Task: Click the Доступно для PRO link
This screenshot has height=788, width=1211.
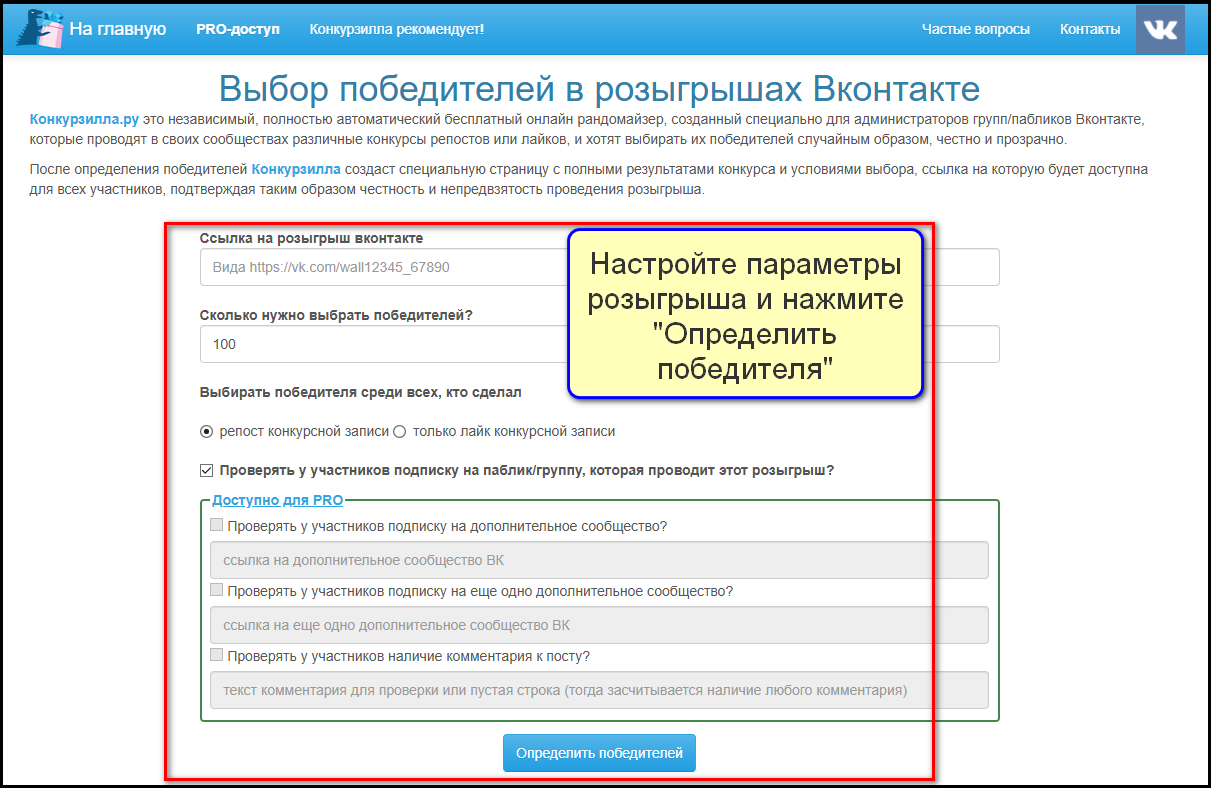Action: [277, 500]
